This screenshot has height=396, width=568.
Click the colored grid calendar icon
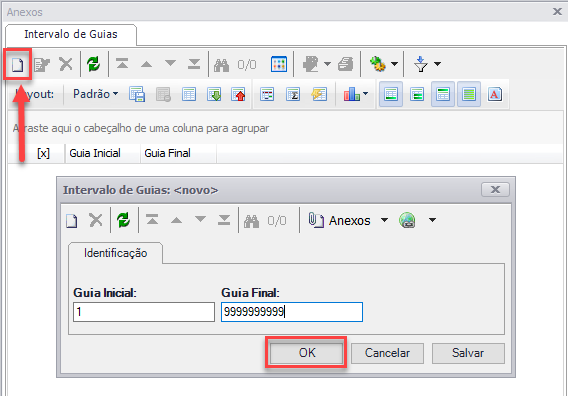[279, 64]
